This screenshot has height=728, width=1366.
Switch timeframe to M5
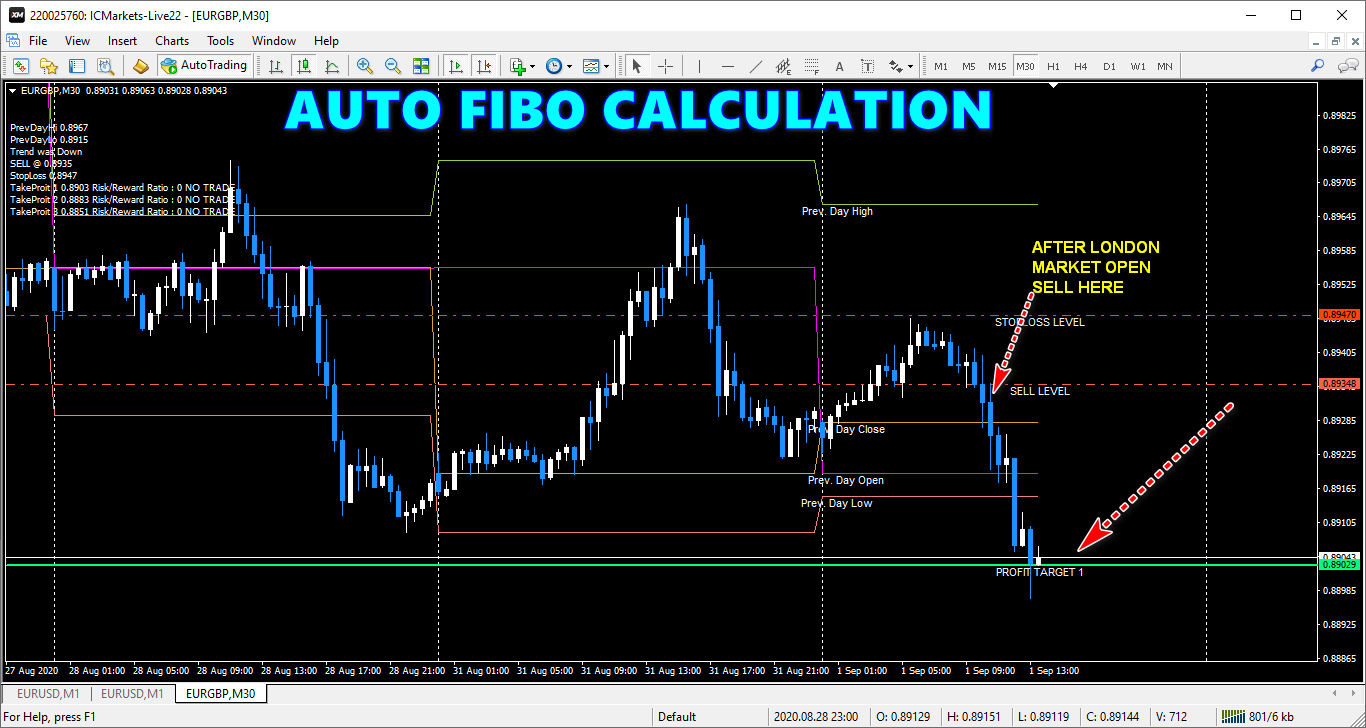968,66
